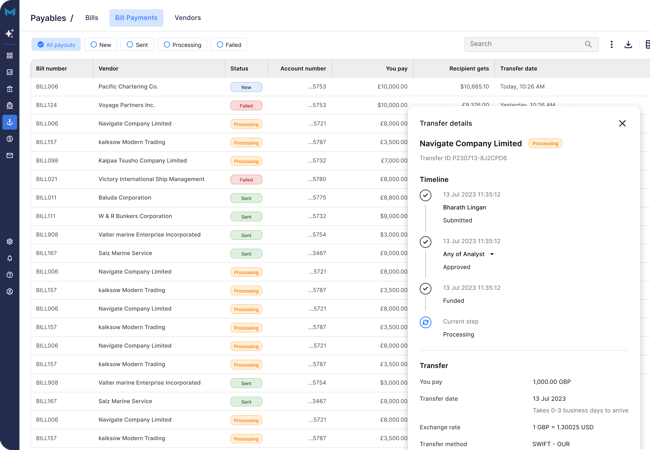This screenshot has height=450, width=650.
Task: Click the download export icon
Action: (x=628, y=44)
